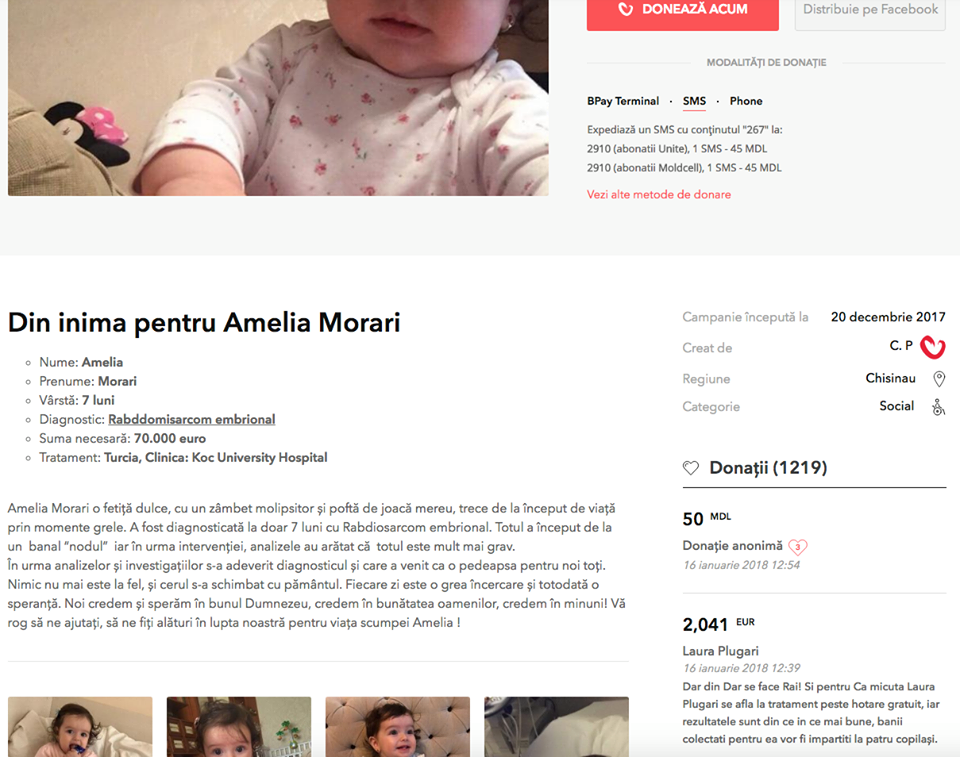Viewport: 960px width, 757px height.
Task: Open the second gallery thumbnail
Action: [x=239, y=726]
